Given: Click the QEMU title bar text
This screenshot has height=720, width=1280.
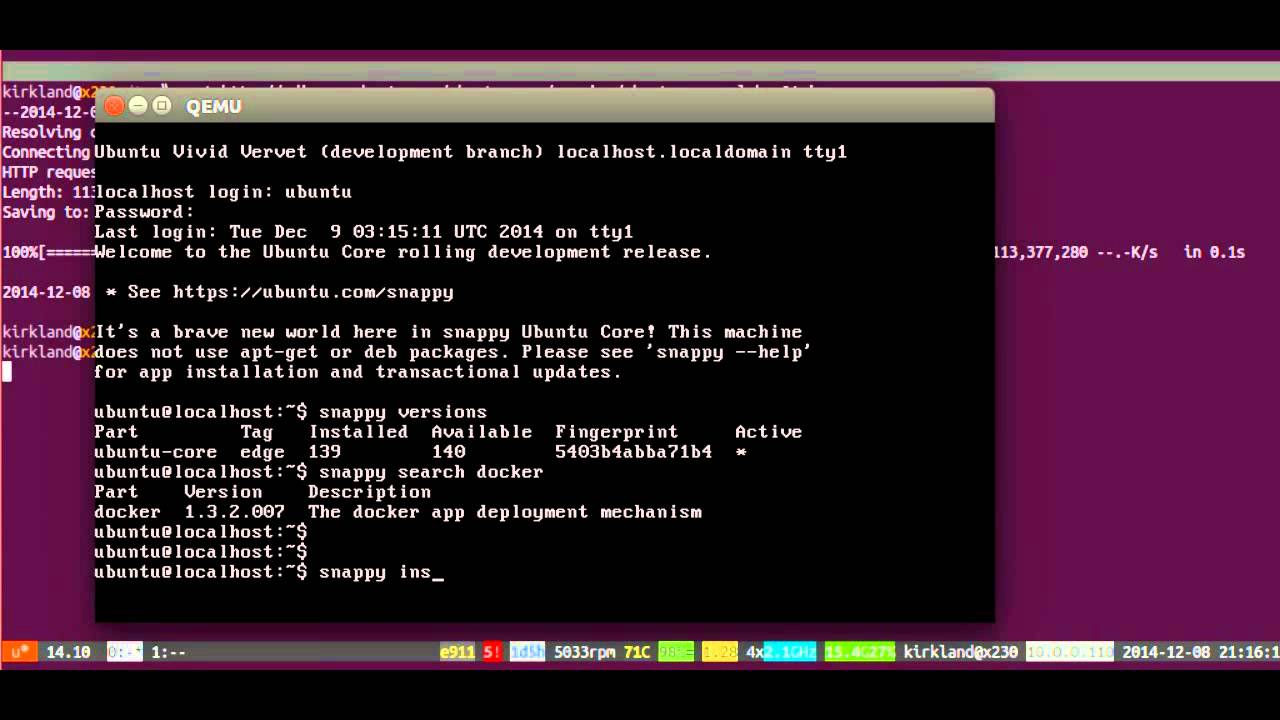Looking at the screenshot, I should click(214, 107).
